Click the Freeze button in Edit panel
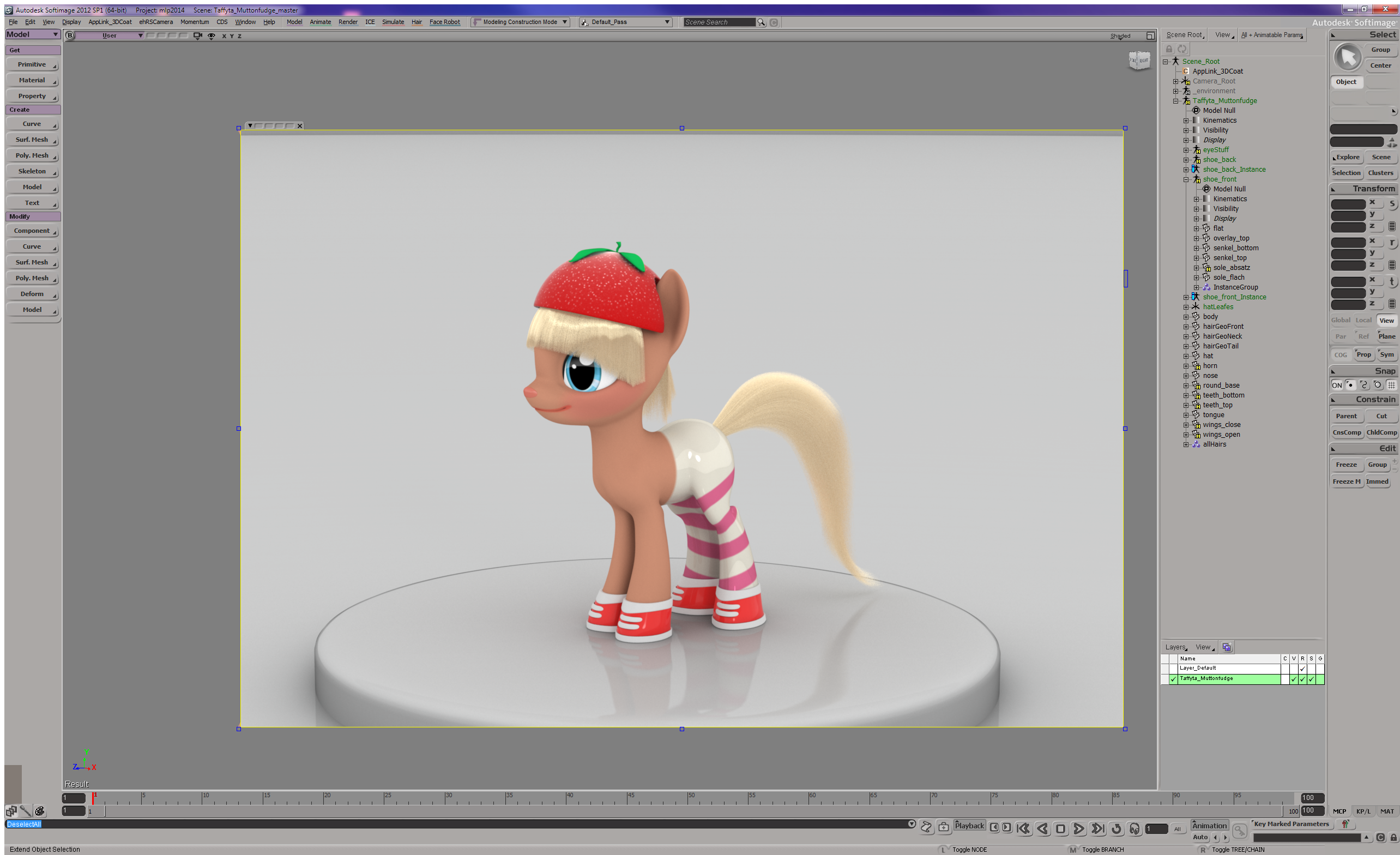 [1346, 465]
